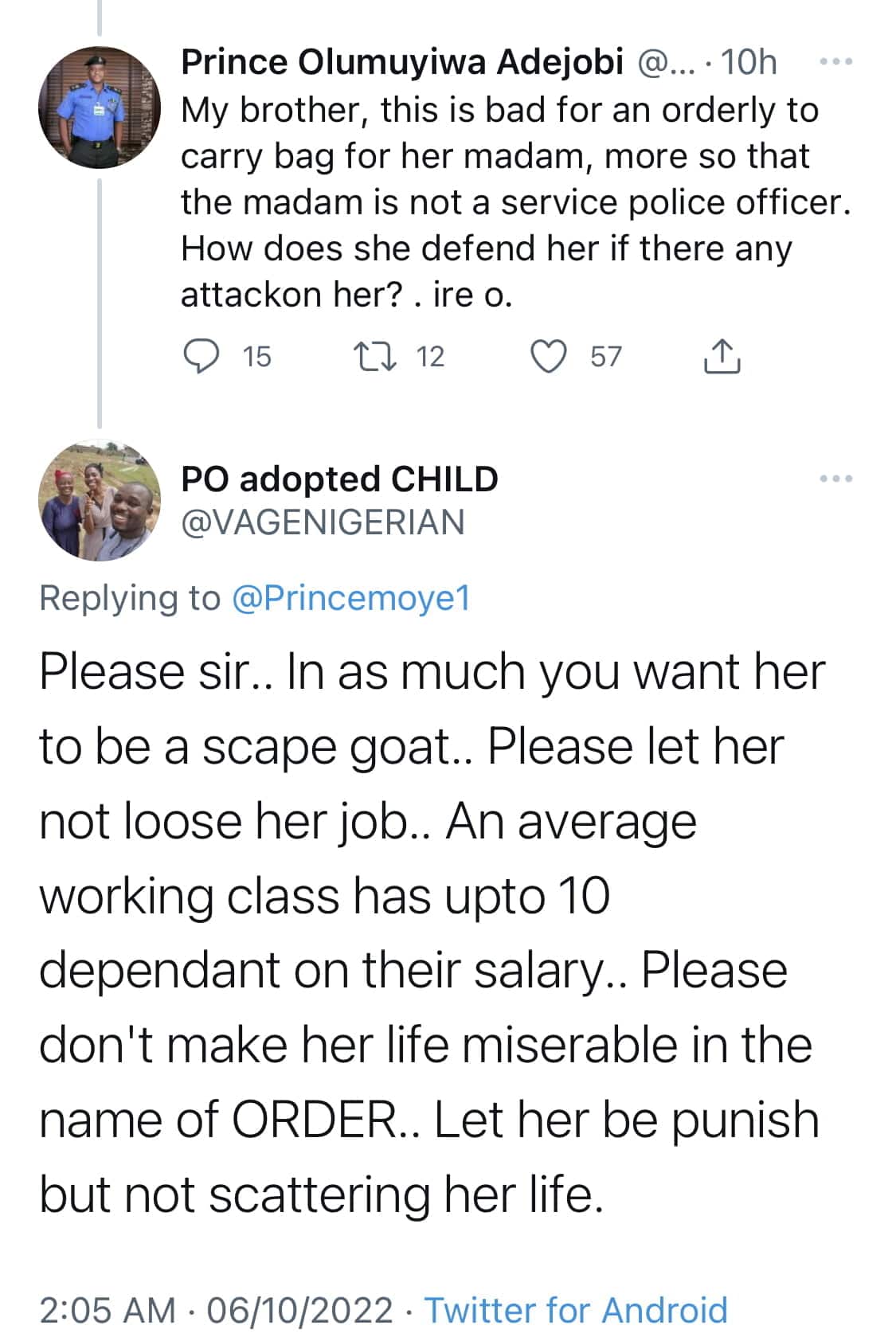Click the reply speech bubble icon
The height and width of the screenshot is (1341, 896).
(x=201, y=356)
